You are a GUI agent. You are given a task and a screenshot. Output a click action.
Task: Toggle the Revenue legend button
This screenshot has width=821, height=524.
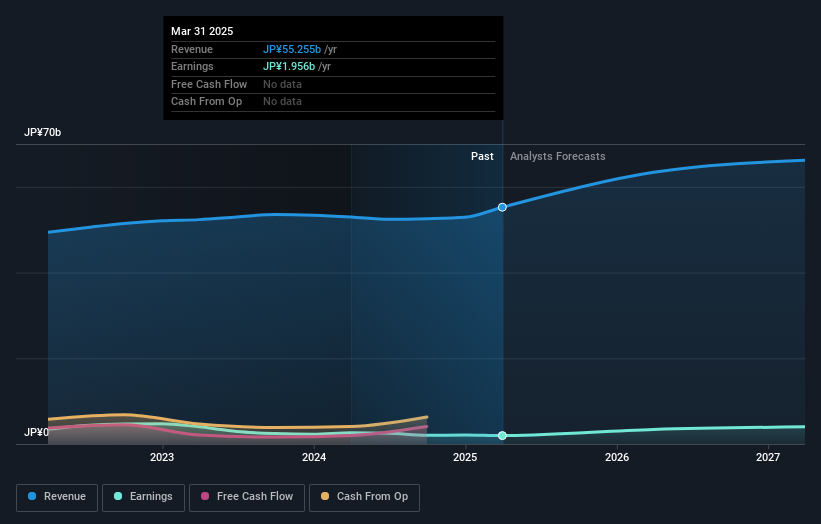[x=57, y=497]
